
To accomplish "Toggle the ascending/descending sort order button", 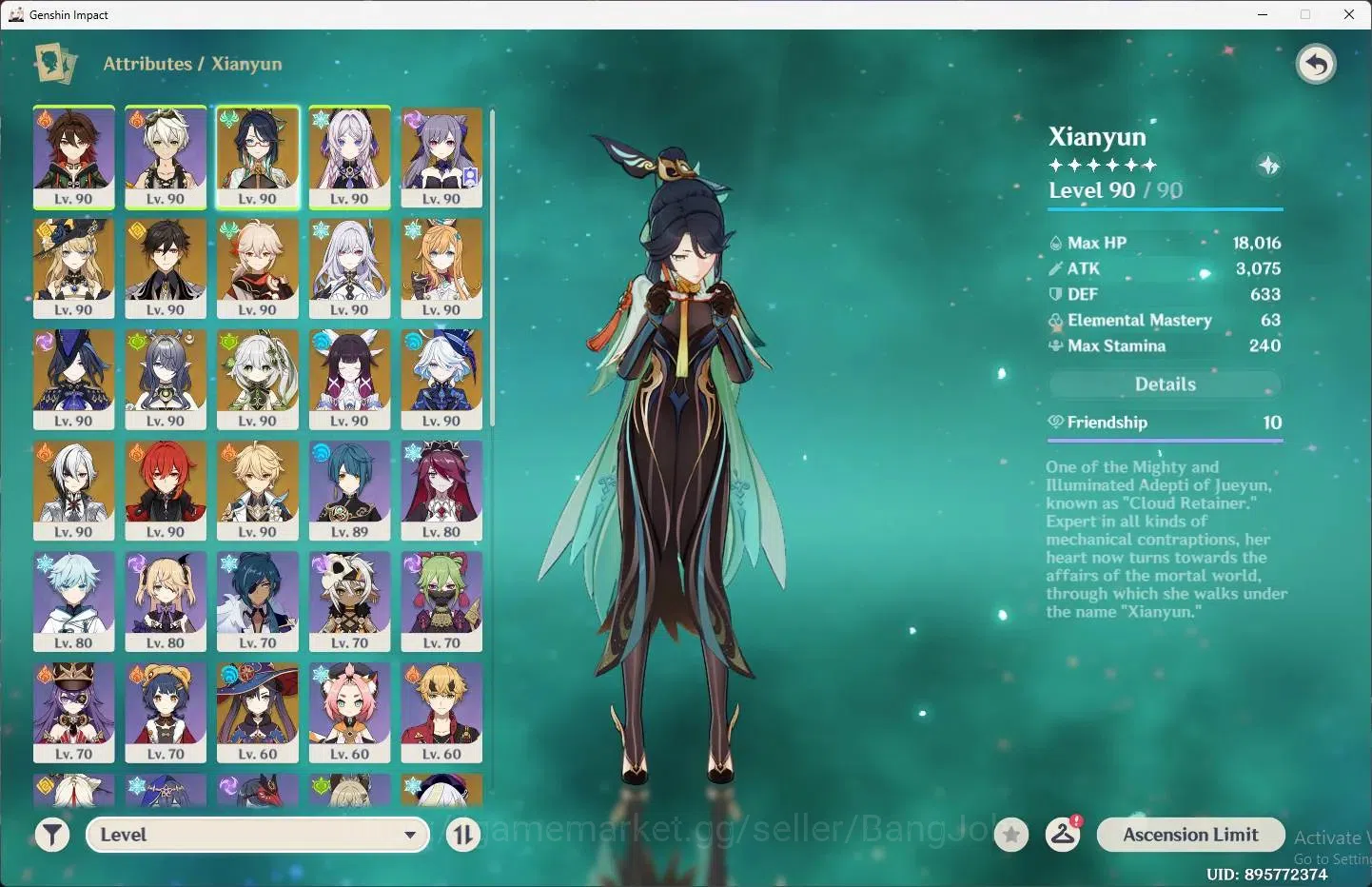I will click(x=463, y=836).
